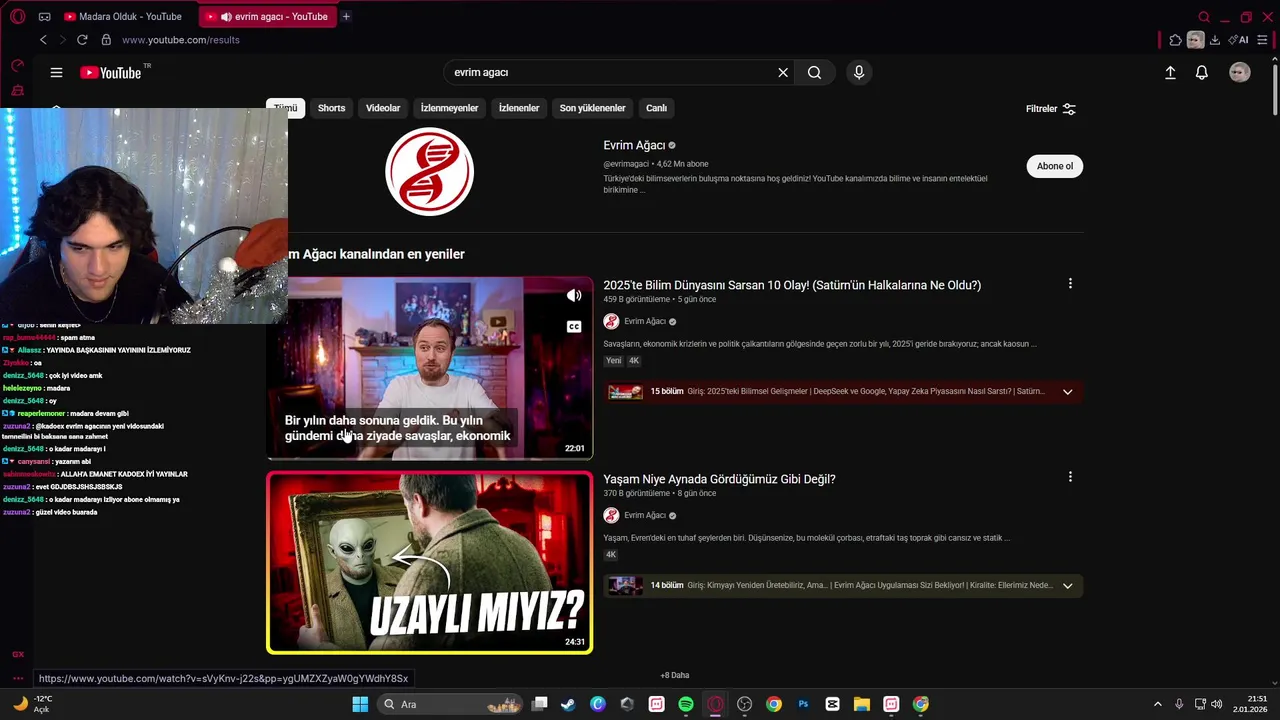
Task: Open the Opera GX main menu
Action: [17, 16]
